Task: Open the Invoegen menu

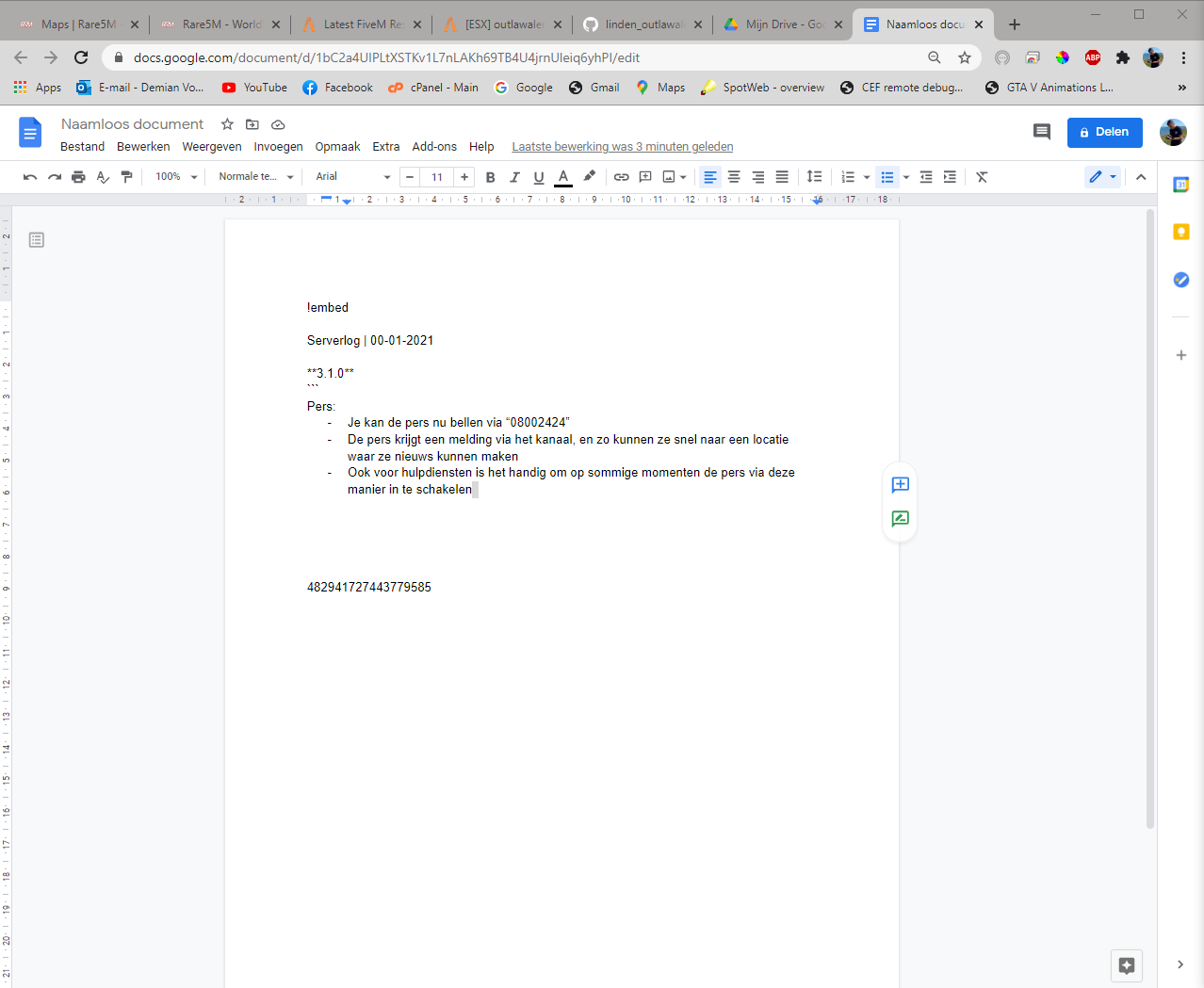Action: tap(278, 147)
